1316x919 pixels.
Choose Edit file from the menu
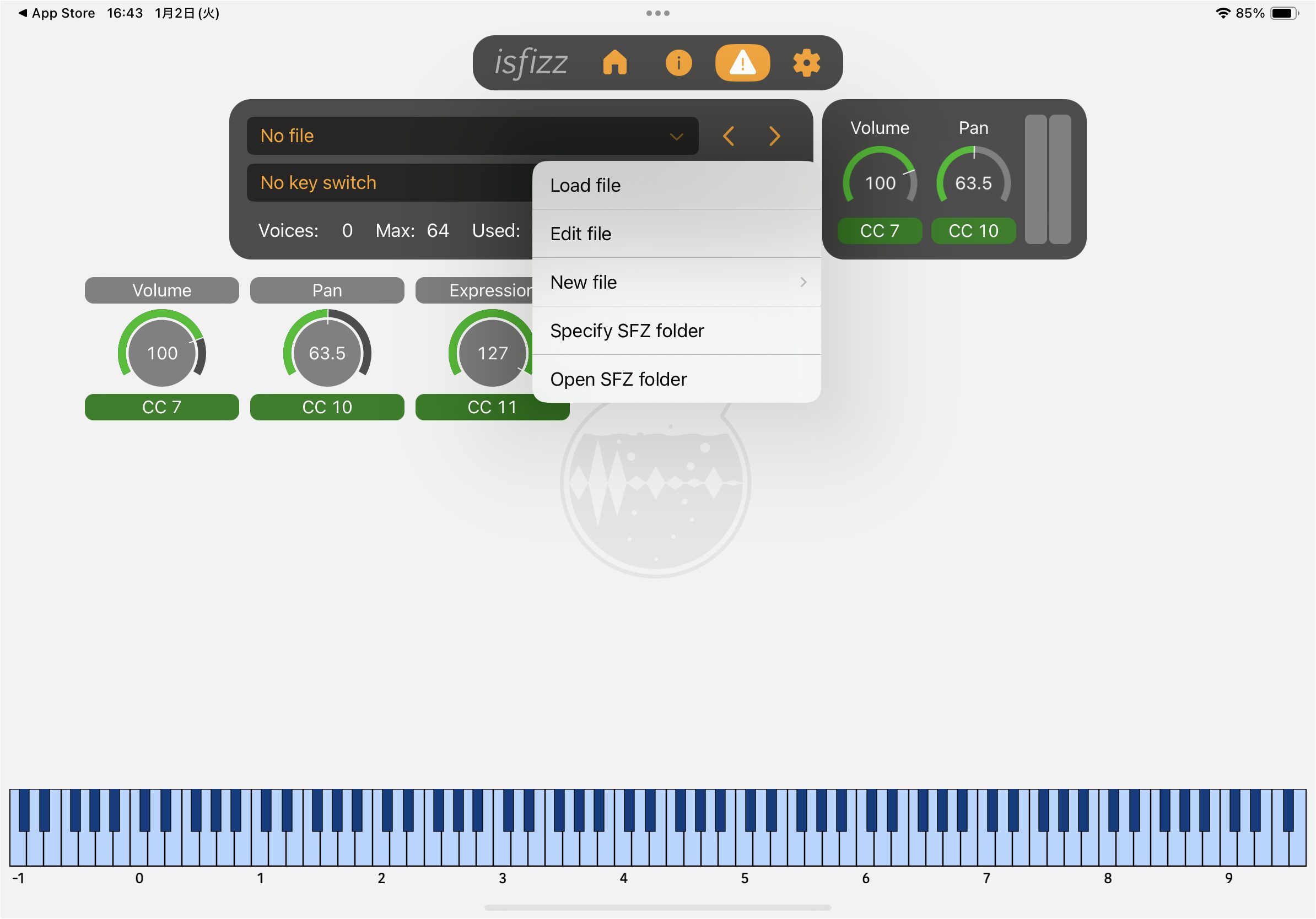[x=676, y=234]
